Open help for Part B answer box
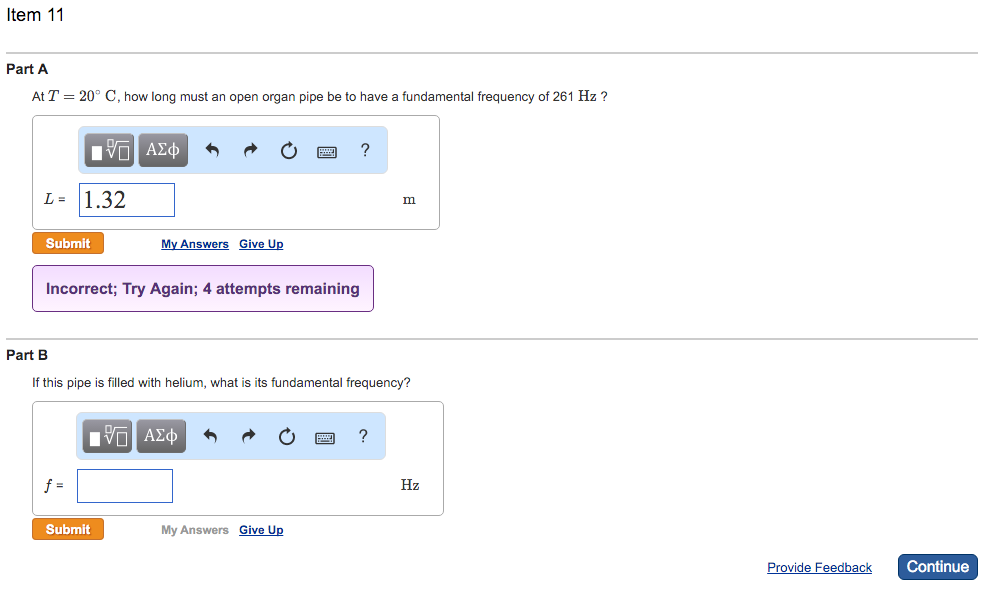Screen dimensions: 996x608 click(363, 437)
